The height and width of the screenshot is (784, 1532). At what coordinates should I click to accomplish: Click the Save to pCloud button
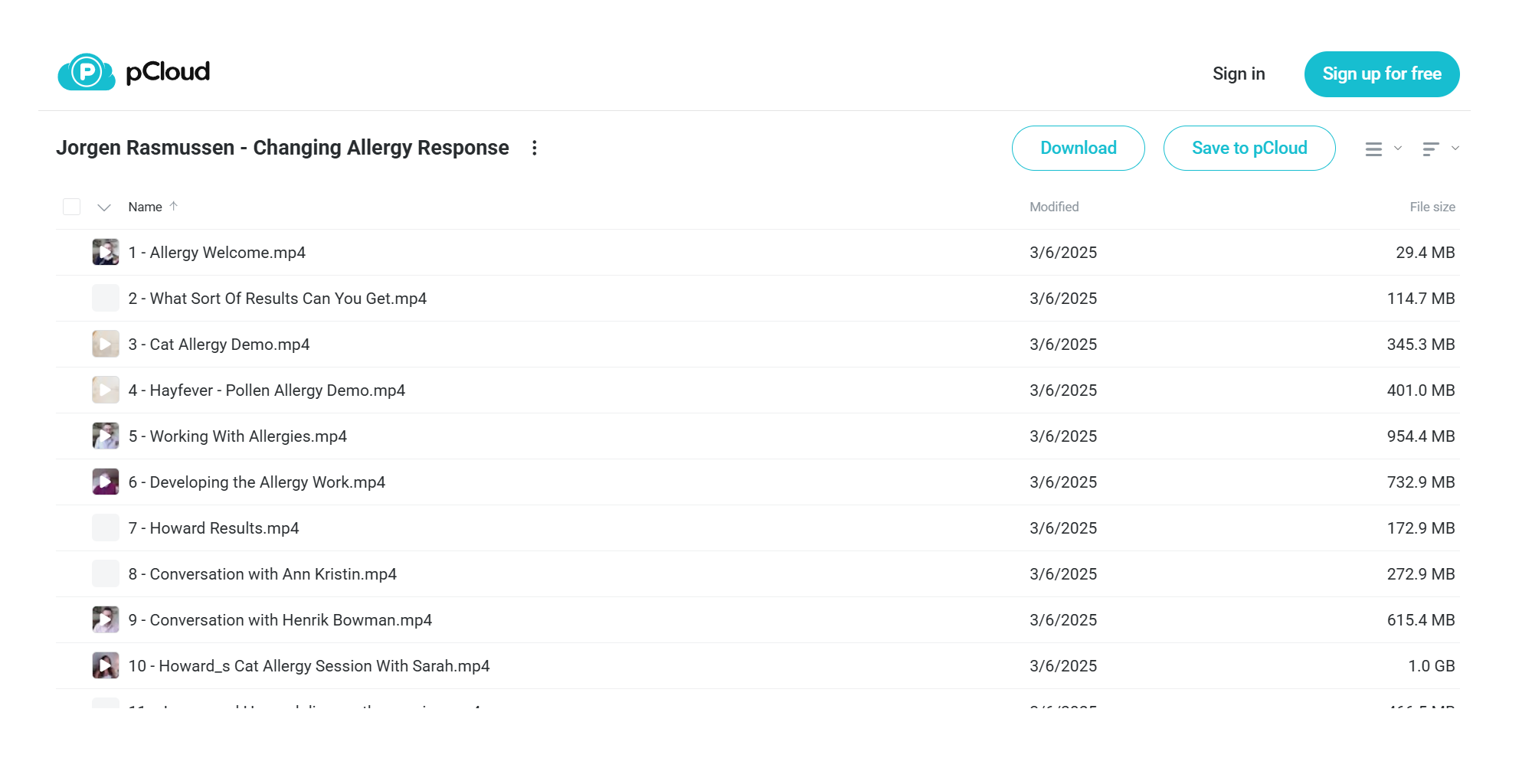1249,148
